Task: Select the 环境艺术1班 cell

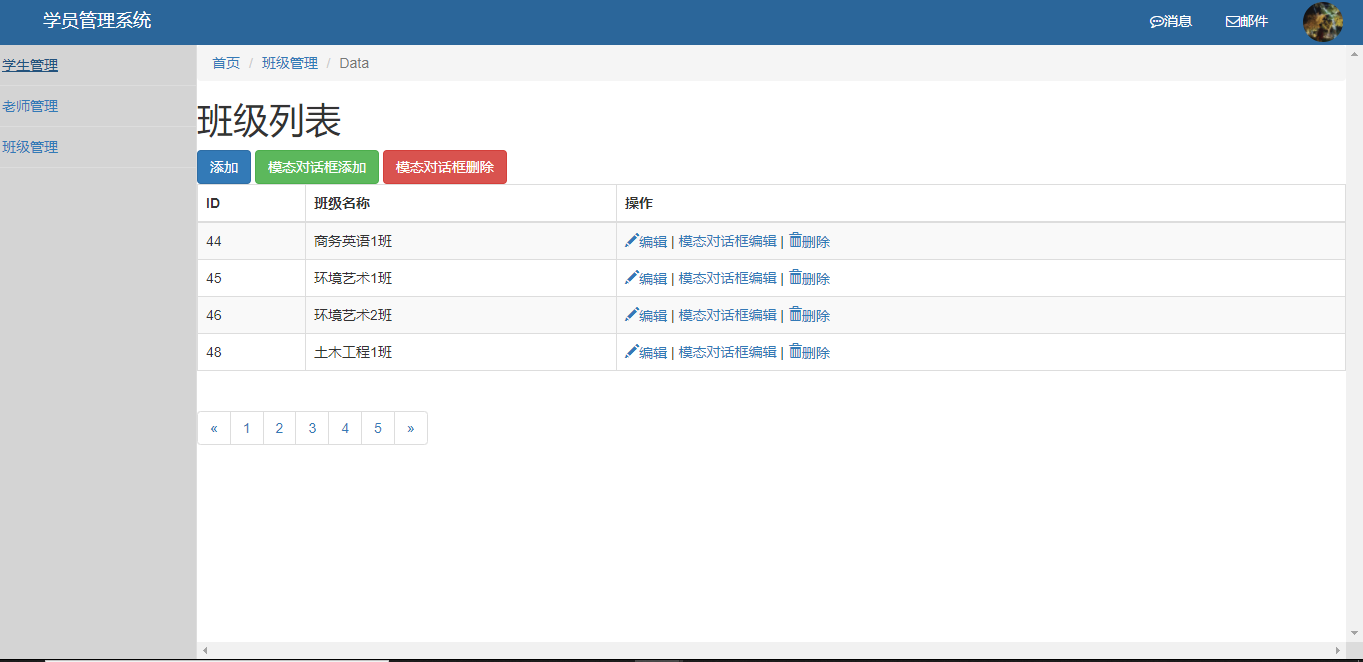Action: [461, 278]
